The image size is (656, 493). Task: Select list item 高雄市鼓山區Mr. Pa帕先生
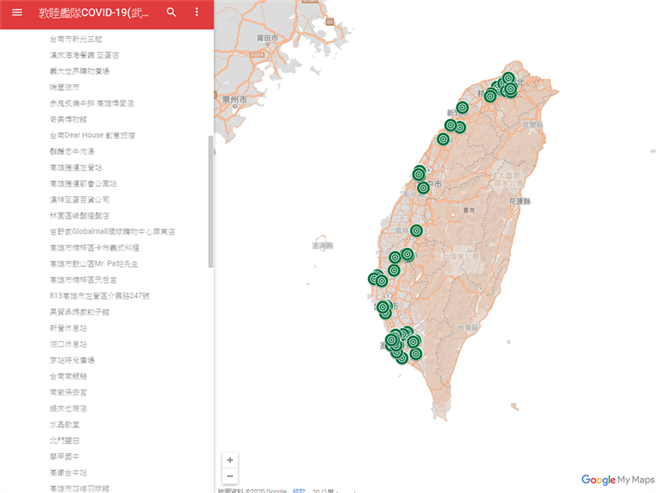coord(94,264)
